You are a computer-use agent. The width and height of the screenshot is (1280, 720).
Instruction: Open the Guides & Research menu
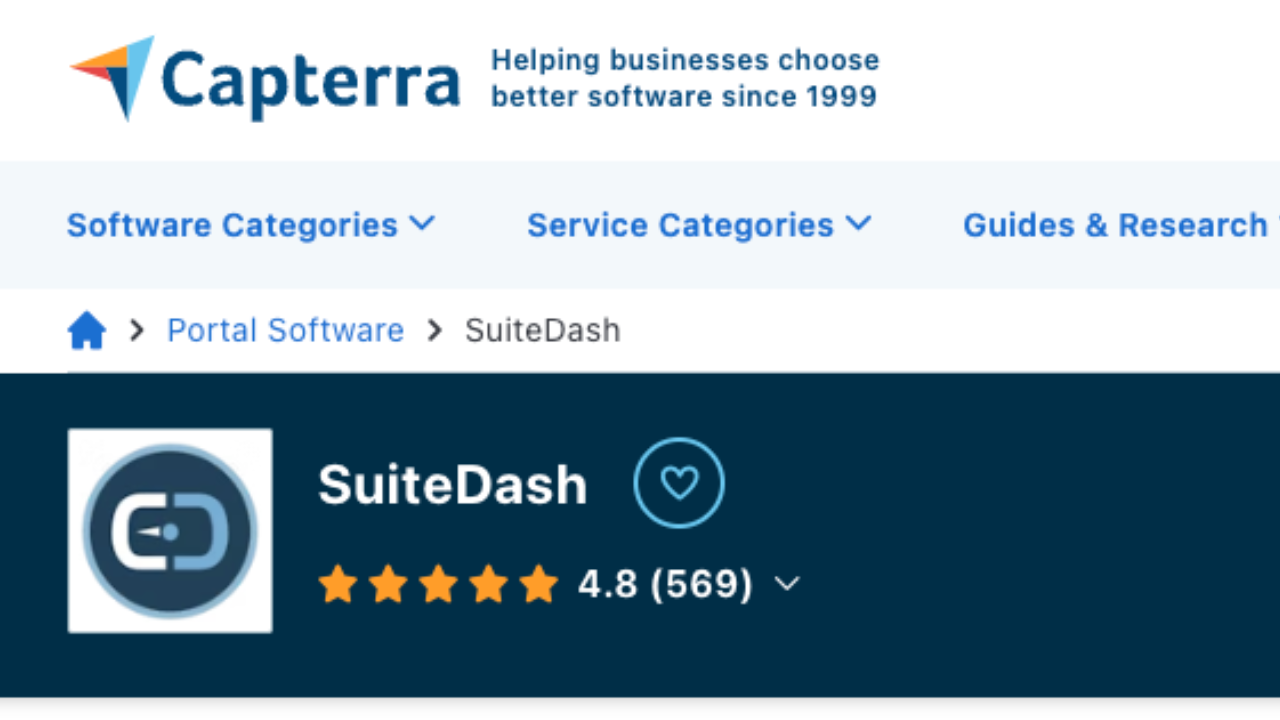pyautogui.click(x=1115, y=225)
